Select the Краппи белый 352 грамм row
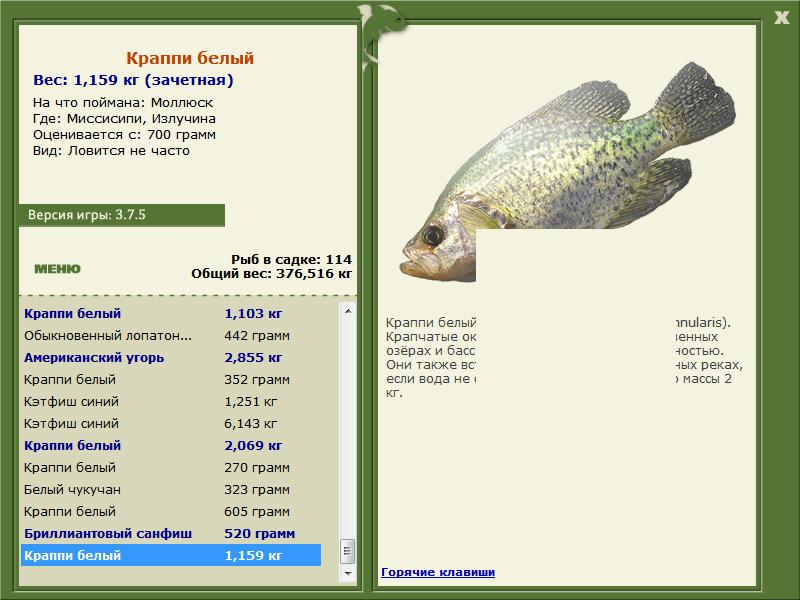 [171, 380]
